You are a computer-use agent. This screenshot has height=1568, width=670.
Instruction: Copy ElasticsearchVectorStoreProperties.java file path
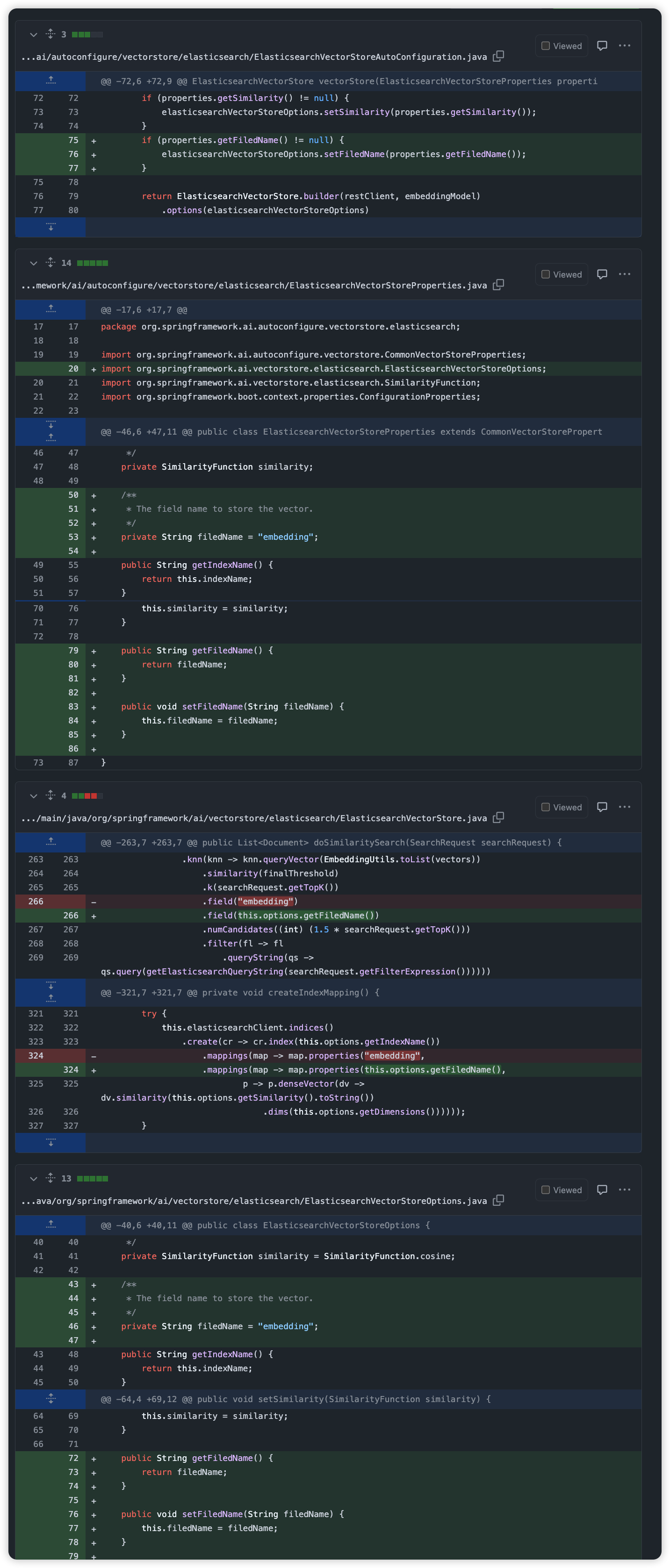498,285
